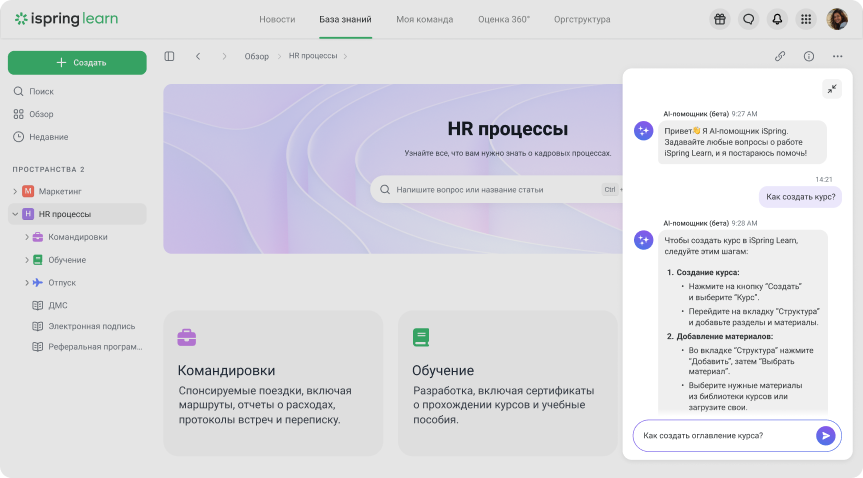Click the hero search field
This screenshot has width=863, height=478.
pyautogui.click(x=496, y=189)
